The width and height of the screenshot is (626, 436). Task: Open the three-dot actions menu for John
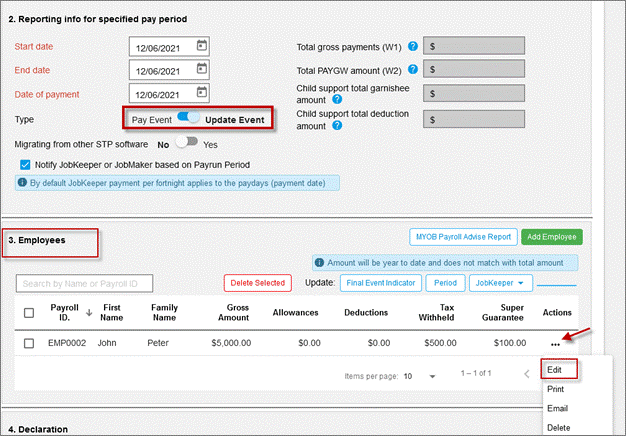pyautogui.click(x=556, y=343)
